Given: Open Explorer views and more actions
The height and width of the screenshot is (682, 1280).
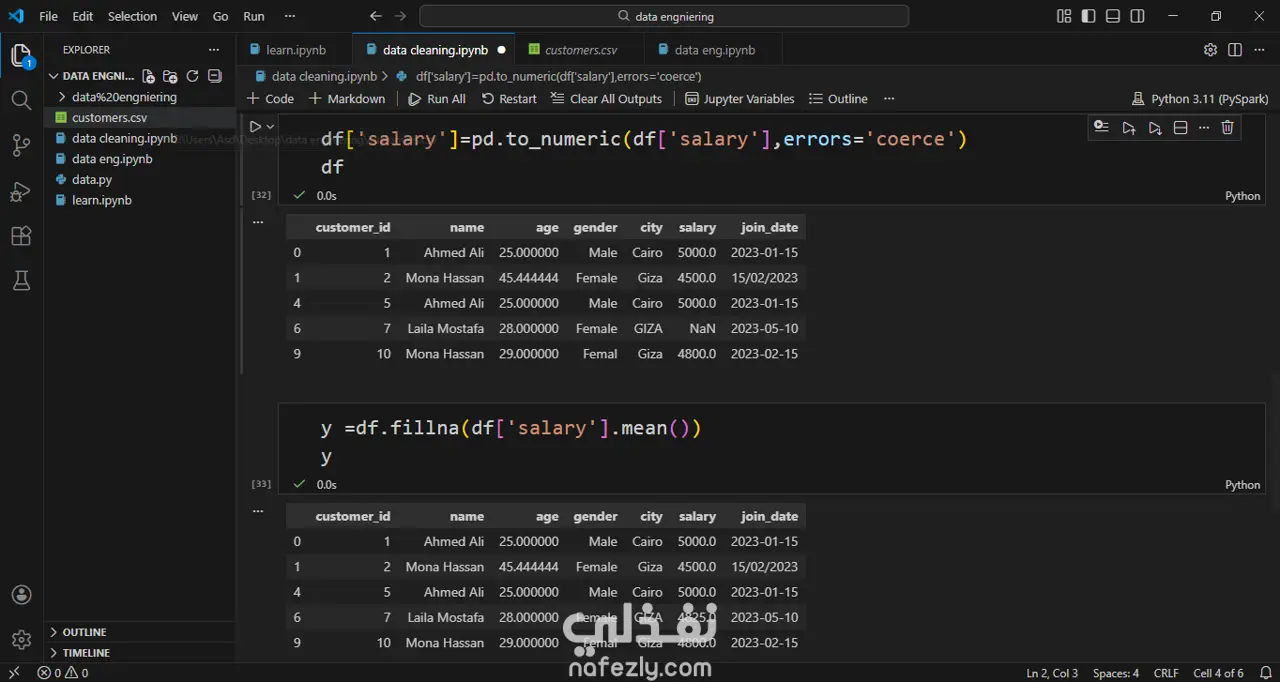Looking at the screenshot, I should click(214, 49).
